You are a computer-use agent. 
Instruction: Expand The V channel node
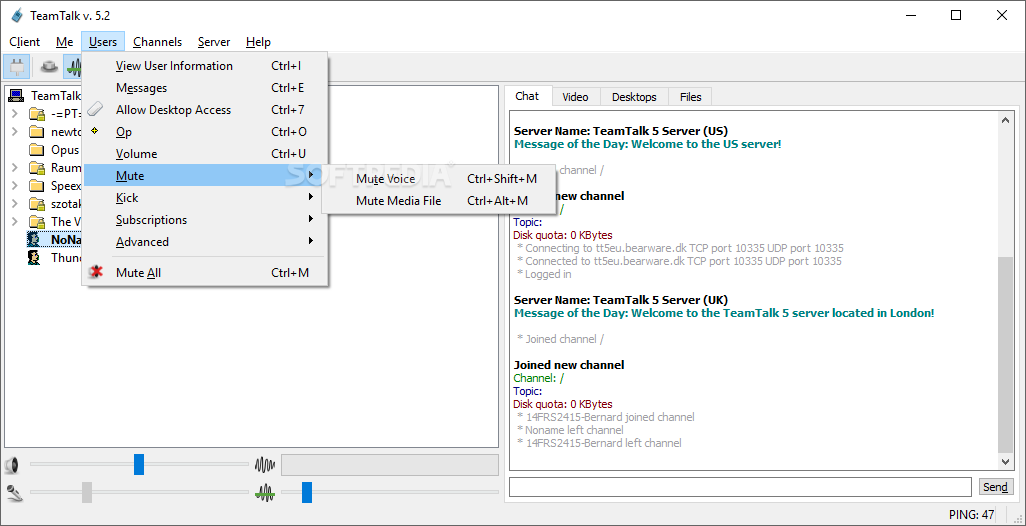14,222
